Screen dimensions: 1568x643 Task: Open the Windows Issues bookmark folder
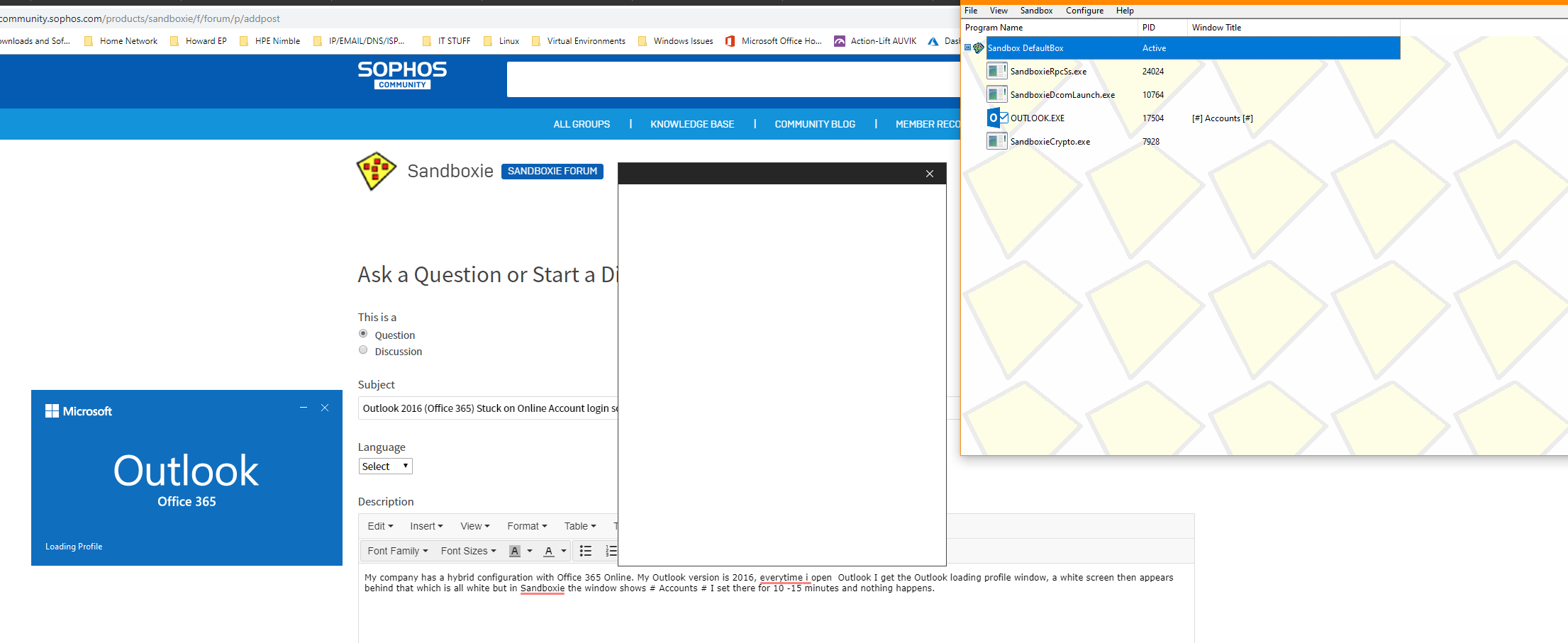pyautogui.click(x=675, y=41)
